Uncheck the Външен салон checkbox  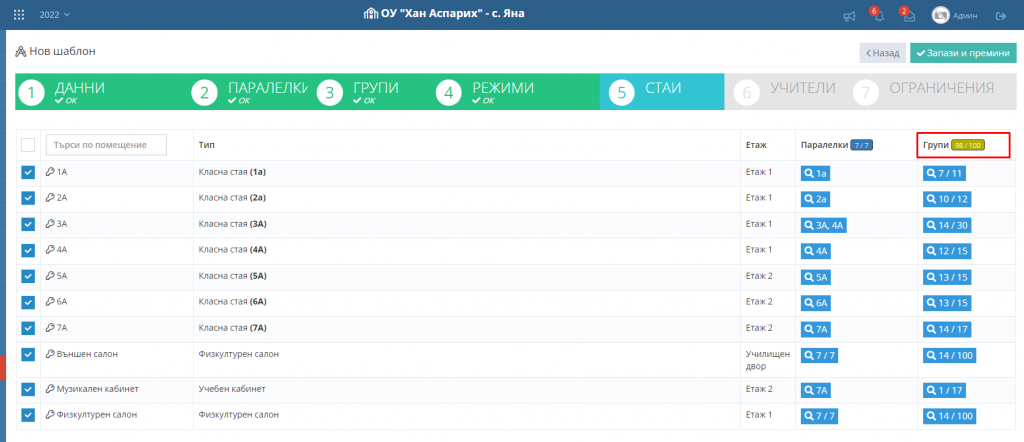point(28,354)
